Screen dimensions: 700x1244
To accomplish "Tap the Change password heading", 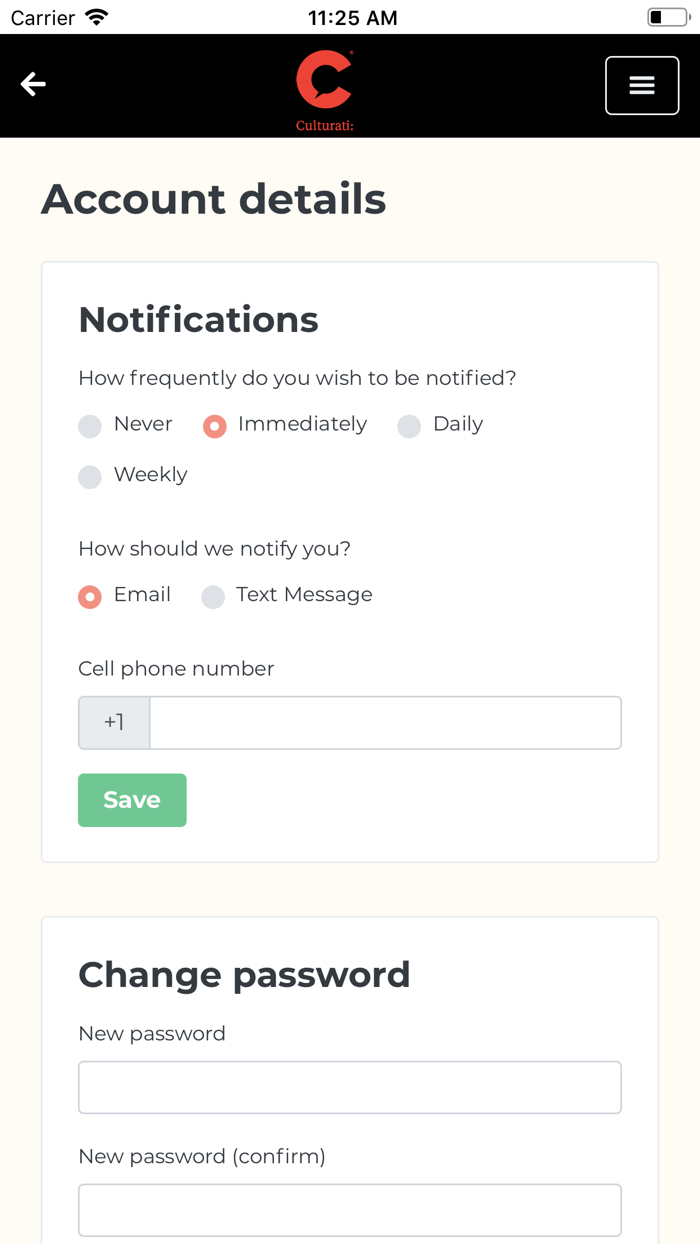I will 244,975.
